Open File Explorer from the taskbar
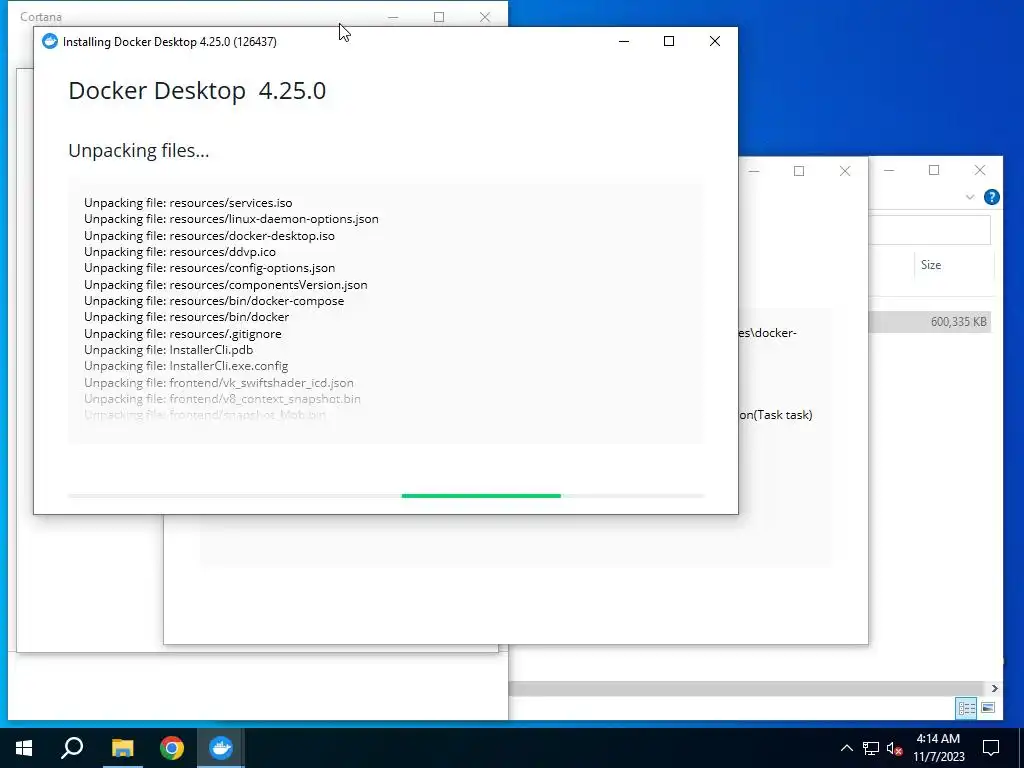The width and height of the screenshot is (1024, 768). tap(122, 748)
